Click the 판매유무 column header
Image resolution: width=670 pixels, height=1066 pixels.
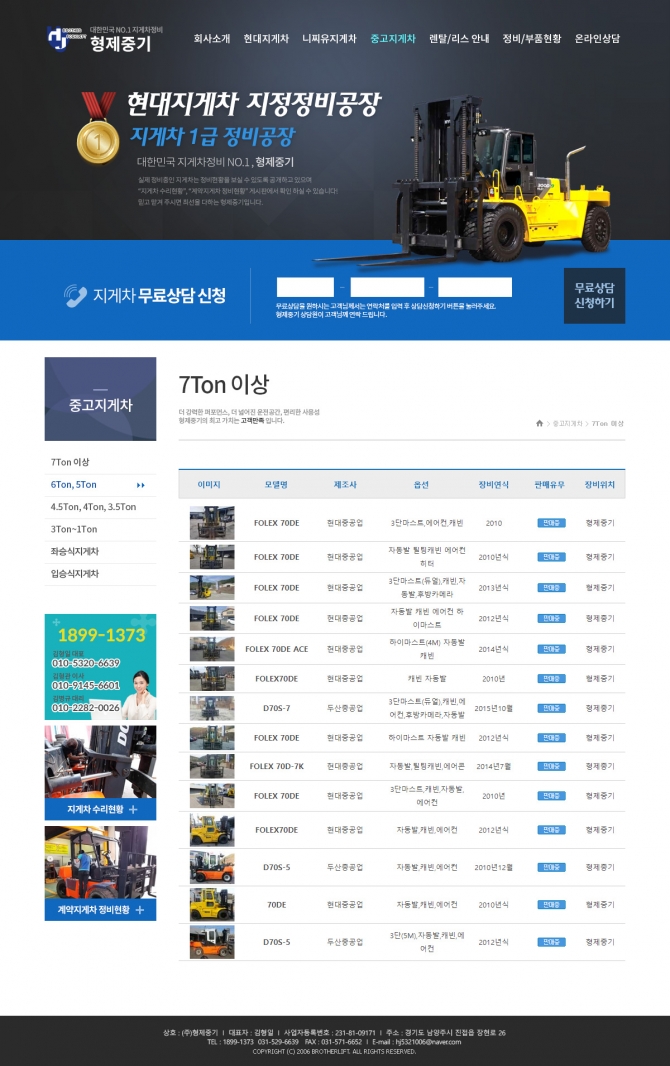pyautogui.click(x=550, y=485)
